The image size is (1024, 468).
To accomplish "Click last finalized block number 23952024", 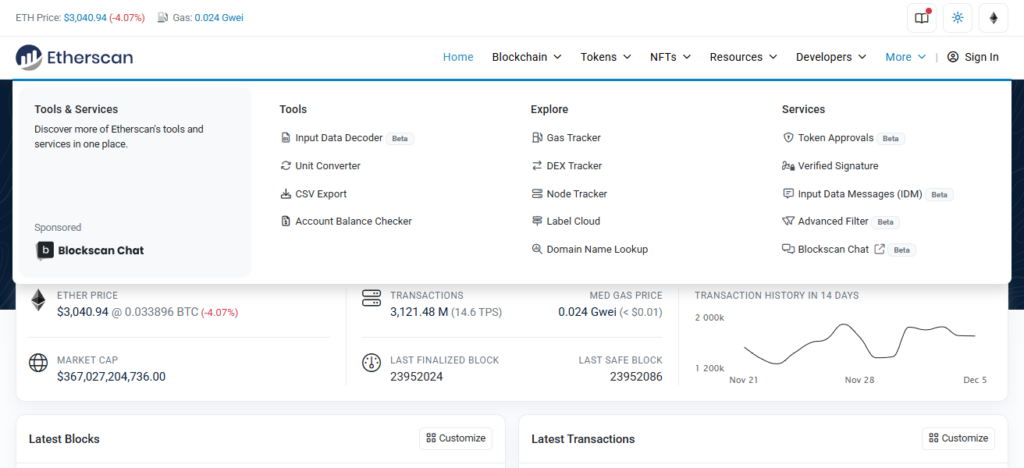I will (x=417, y=377).
